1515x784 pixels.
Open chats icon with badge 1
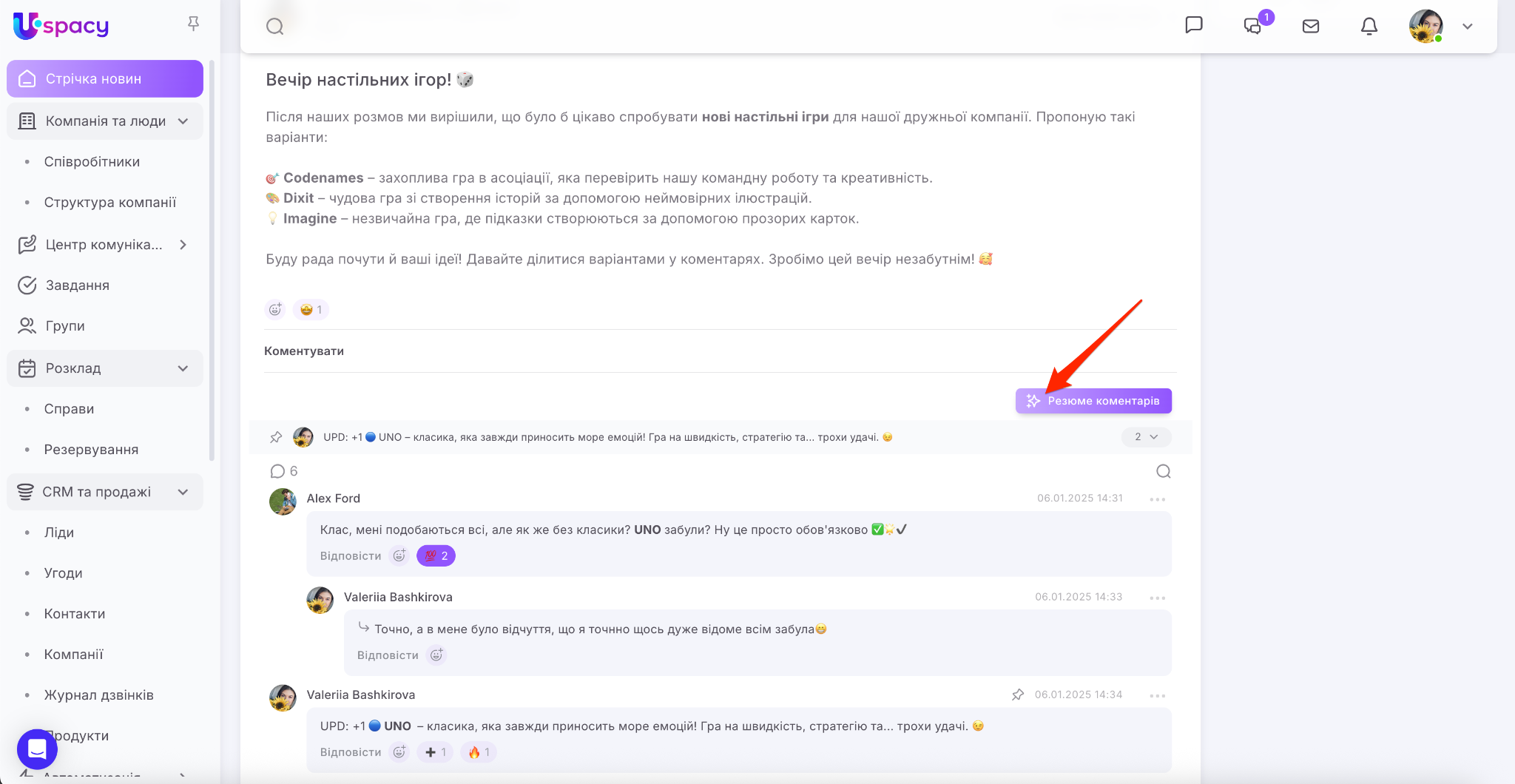pos(1252,27)
